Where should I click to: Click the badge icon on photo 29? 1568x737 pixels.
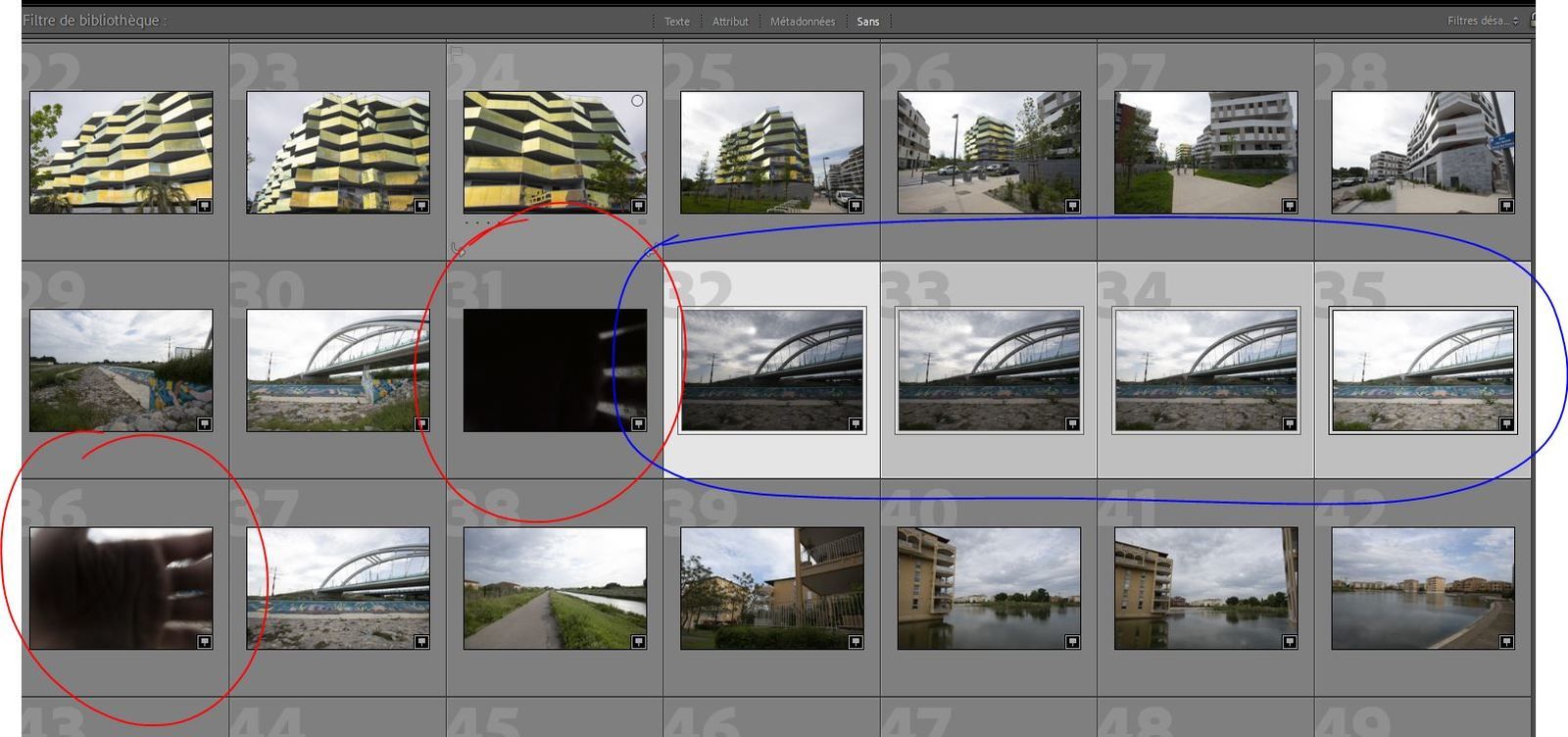tap(205, 424)
